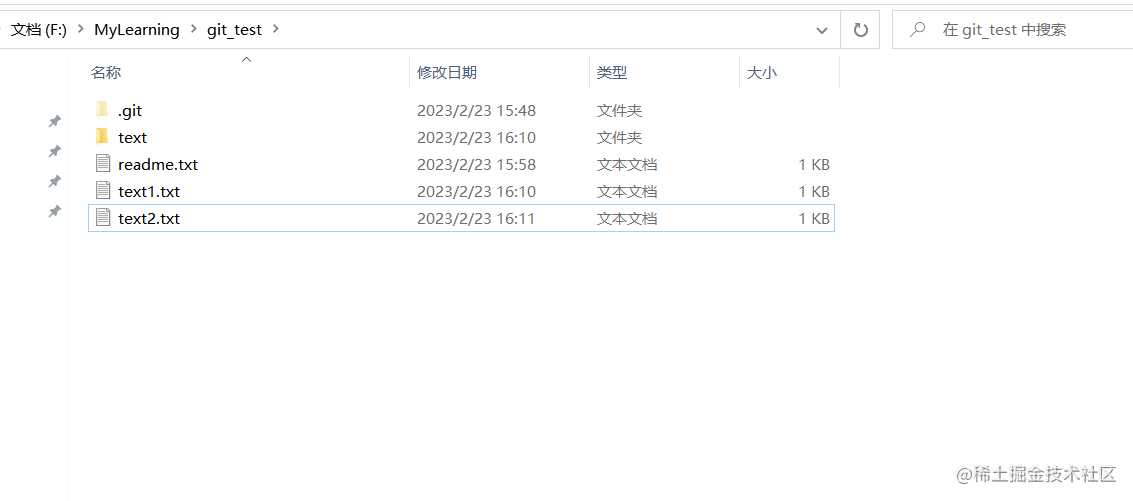Open the address bar history dropdown
Screen dimensions: 1133x501
(x=822, y=30)
